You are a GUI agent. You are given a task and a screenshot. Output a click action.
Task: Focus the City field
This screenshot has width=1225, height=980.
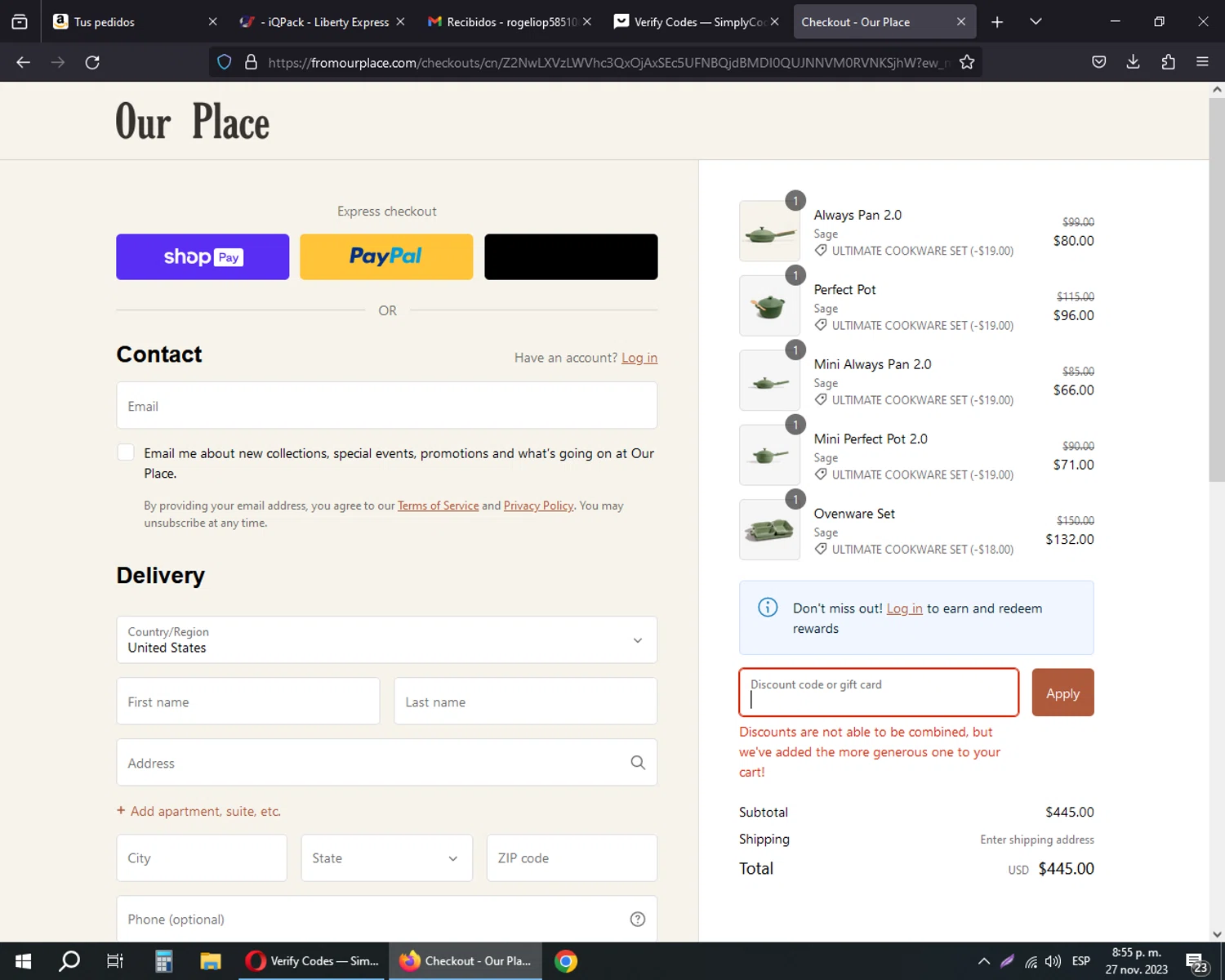tap(202, 857)
